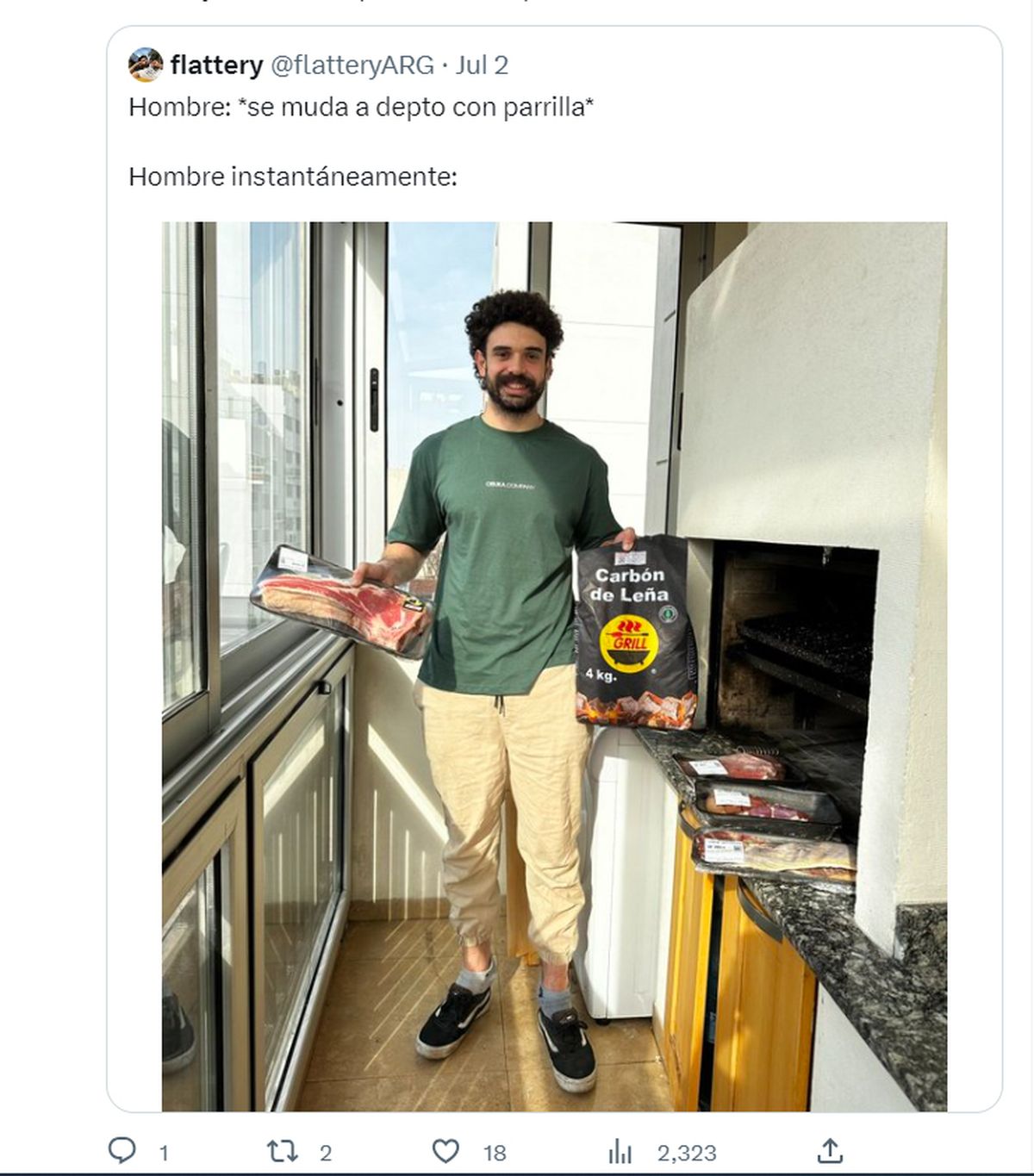This screenshot has height=1176, width=1034.
Task: Open the flattery display name link
Action: [x=217, y=65]
